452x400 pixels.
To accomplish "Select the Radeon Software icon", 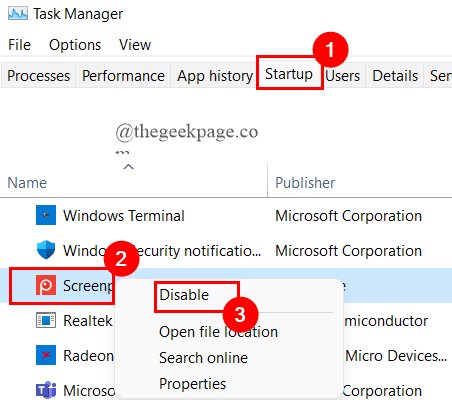I will click(46, 355).
